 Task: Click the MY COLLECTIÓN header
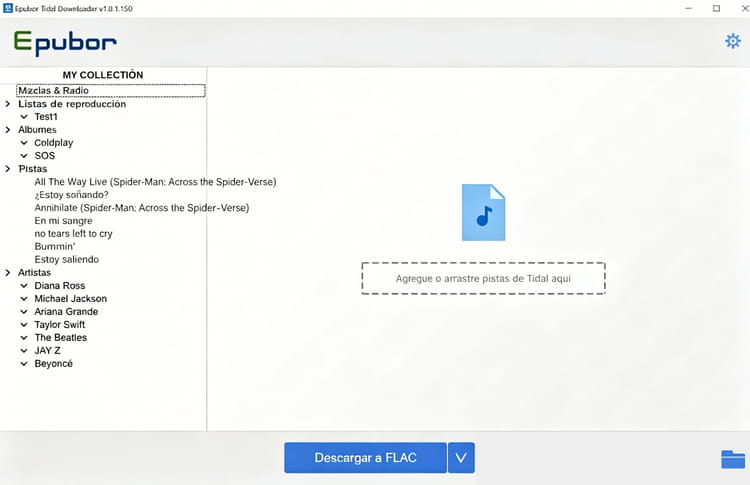(x=103, y=75)
